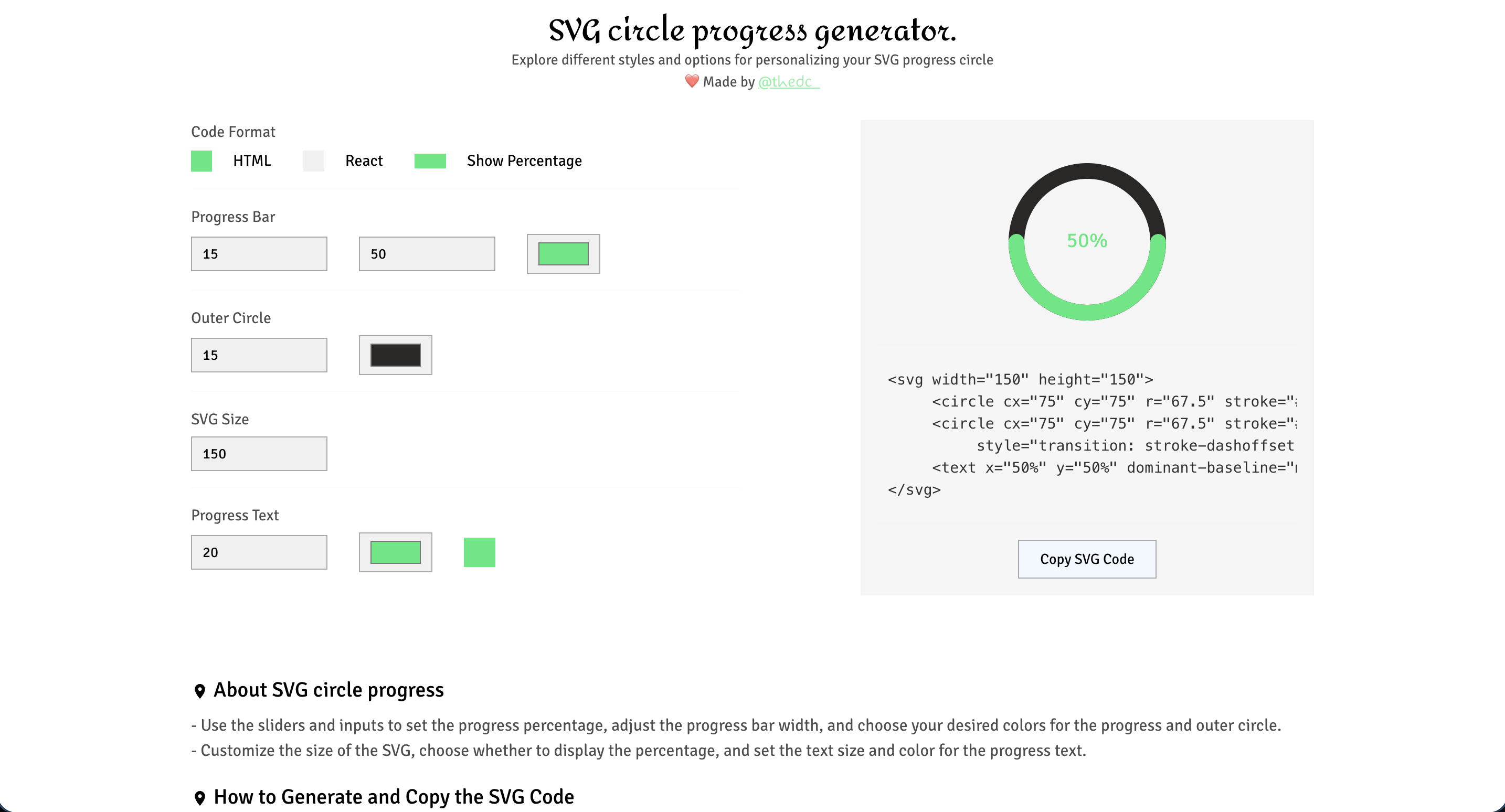The height and width of the screenshot is (812, 1505).
Task: Click the Outer Circle width field
Action: 259,355
